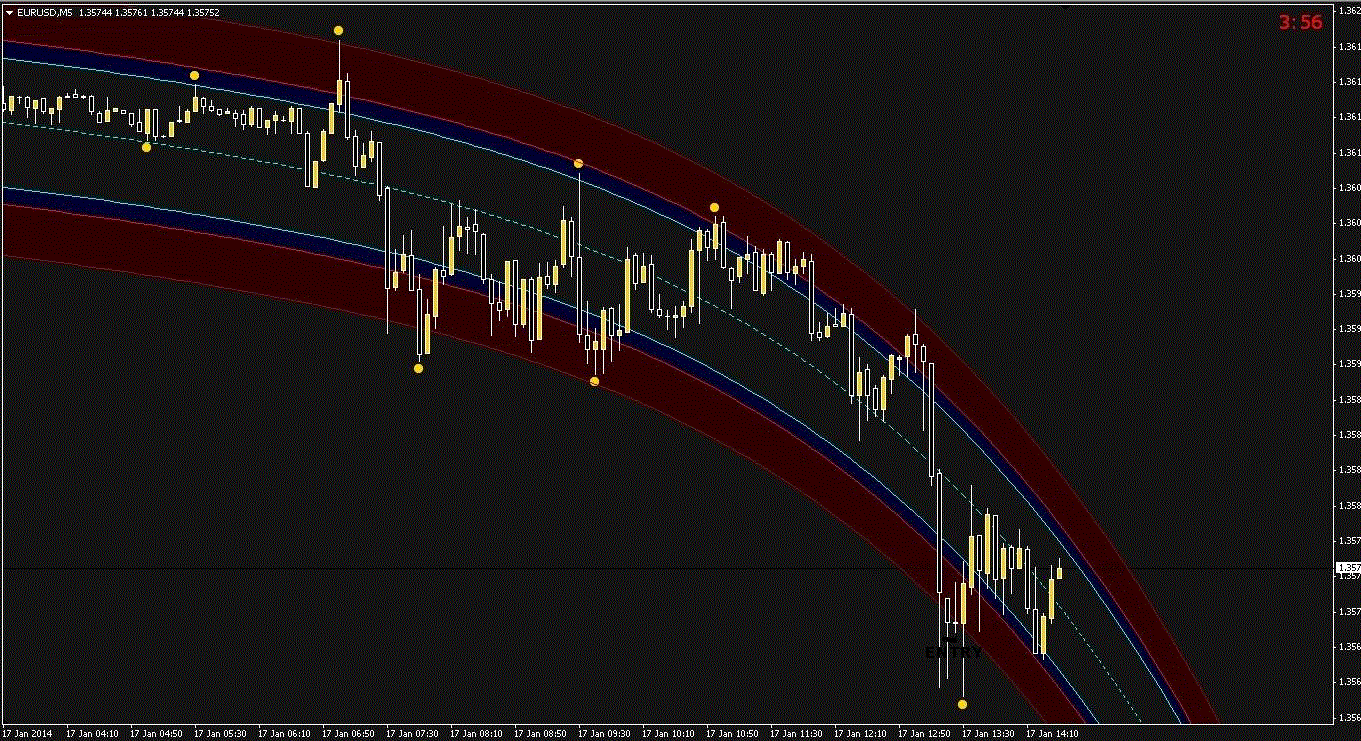Click the 17 Jan 04:10 time label
The height and width of the screenshot is (741, 1361).
92,733
